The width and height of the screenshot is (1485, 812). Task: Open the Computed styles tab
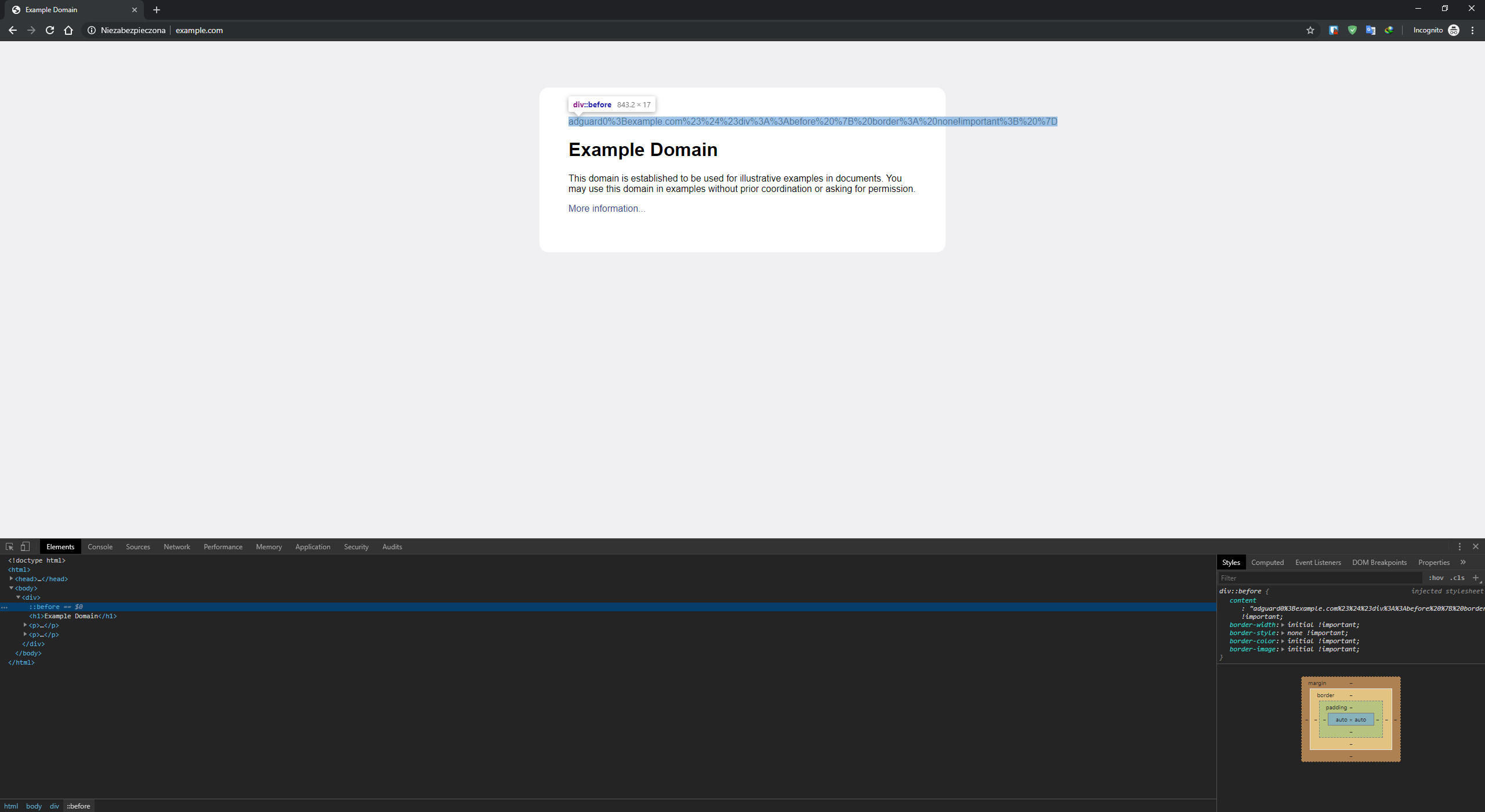(x=1267, y=562)
